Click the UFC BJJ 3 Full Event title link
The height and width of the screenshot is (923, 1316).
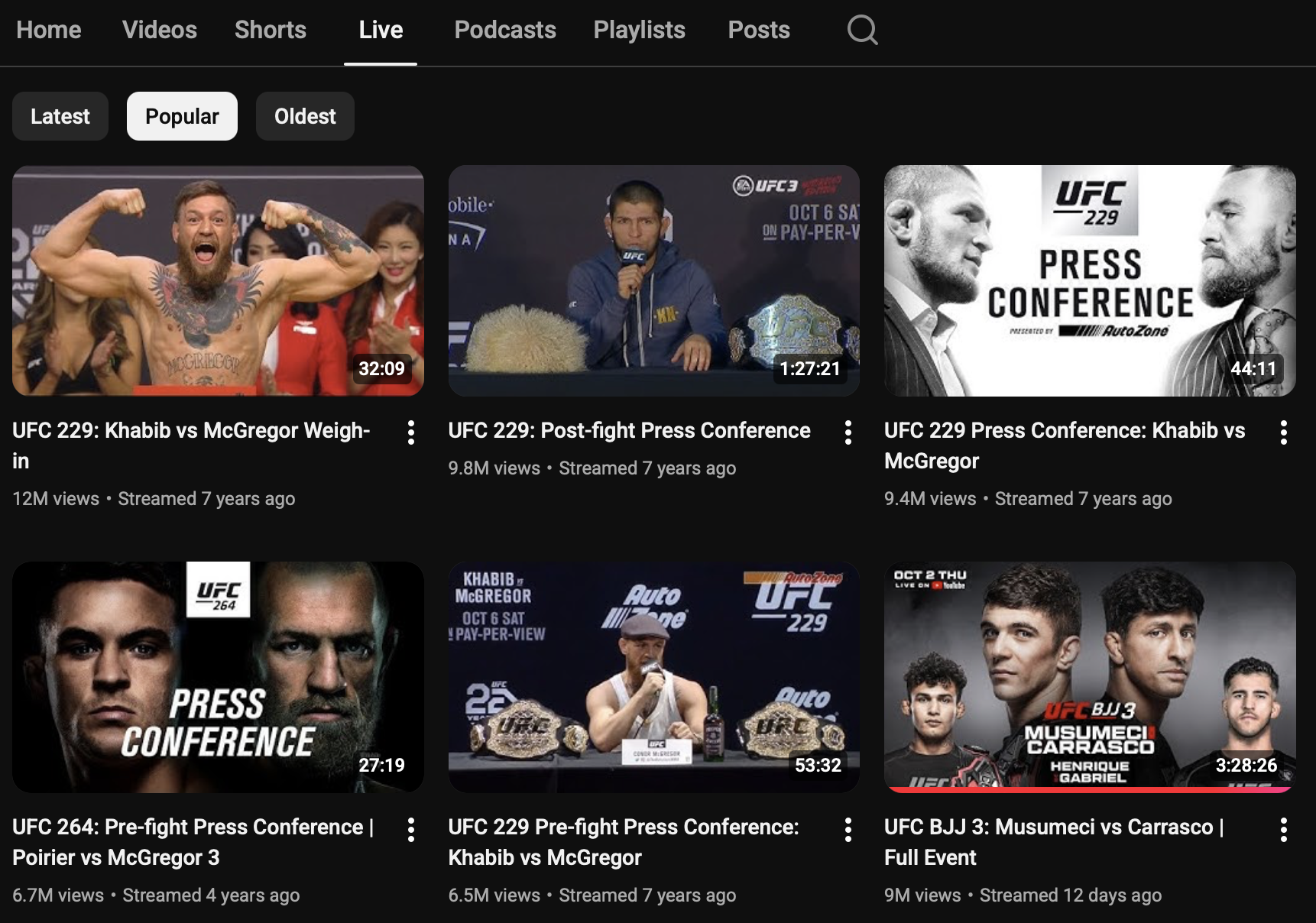click(x=1053, y=841)
